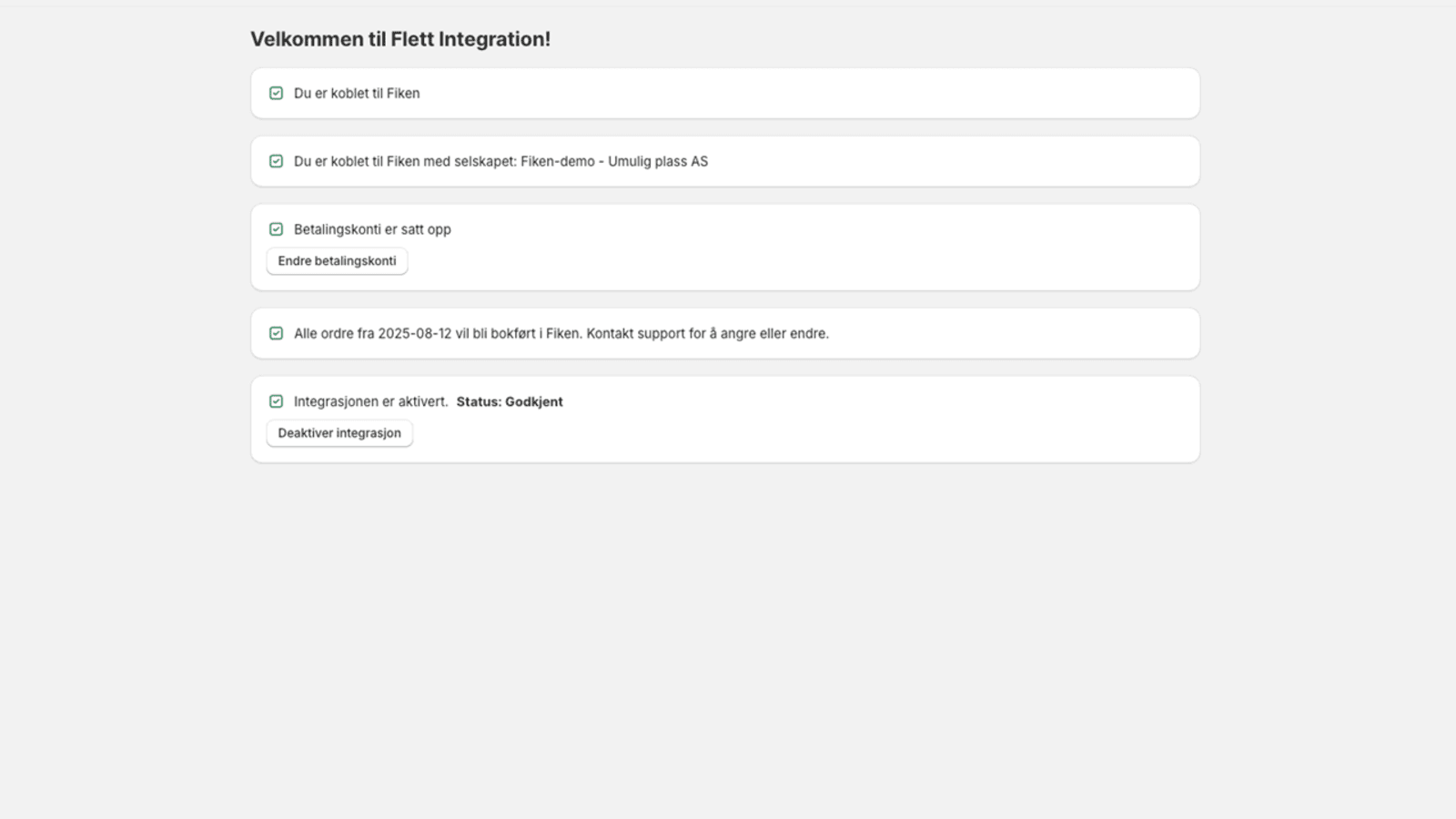Select the text 'Du er koblet til Fiken'

(x=357, y=93)
